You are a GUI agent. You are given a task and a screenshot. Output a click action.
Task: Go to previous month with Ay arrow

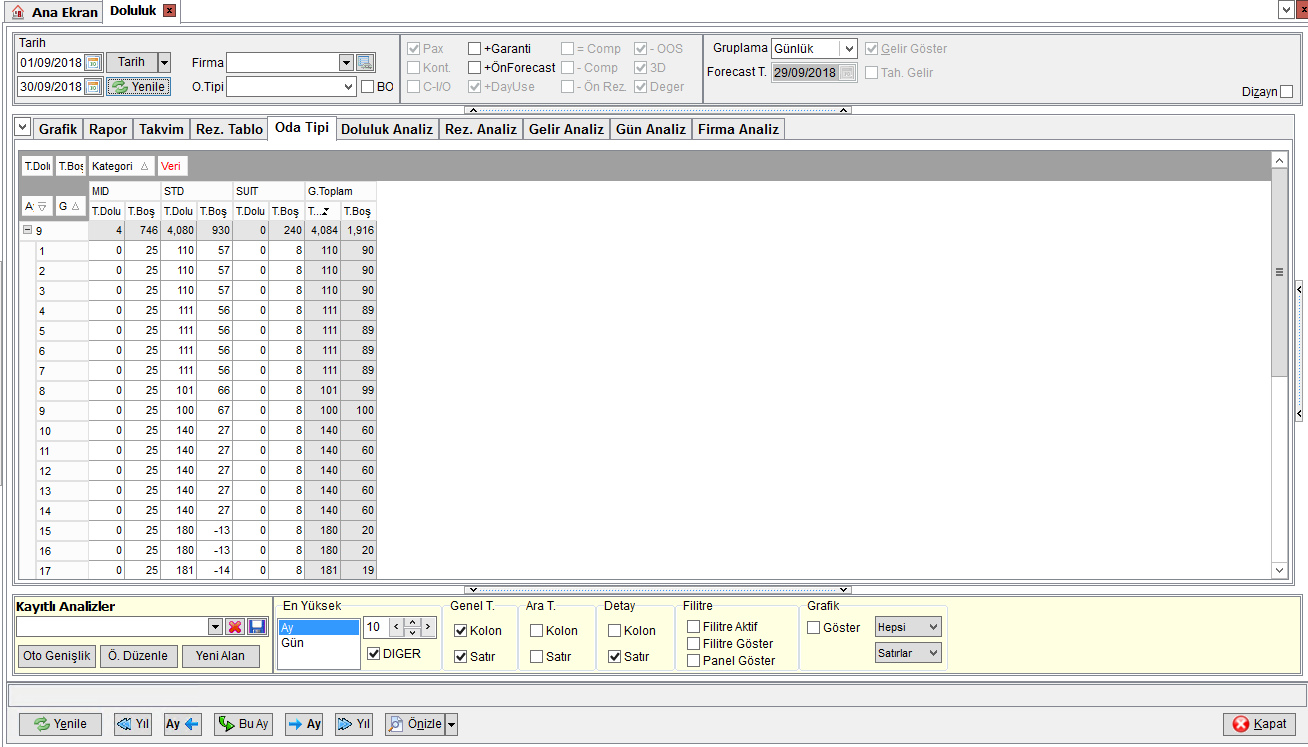pos(183,724)
